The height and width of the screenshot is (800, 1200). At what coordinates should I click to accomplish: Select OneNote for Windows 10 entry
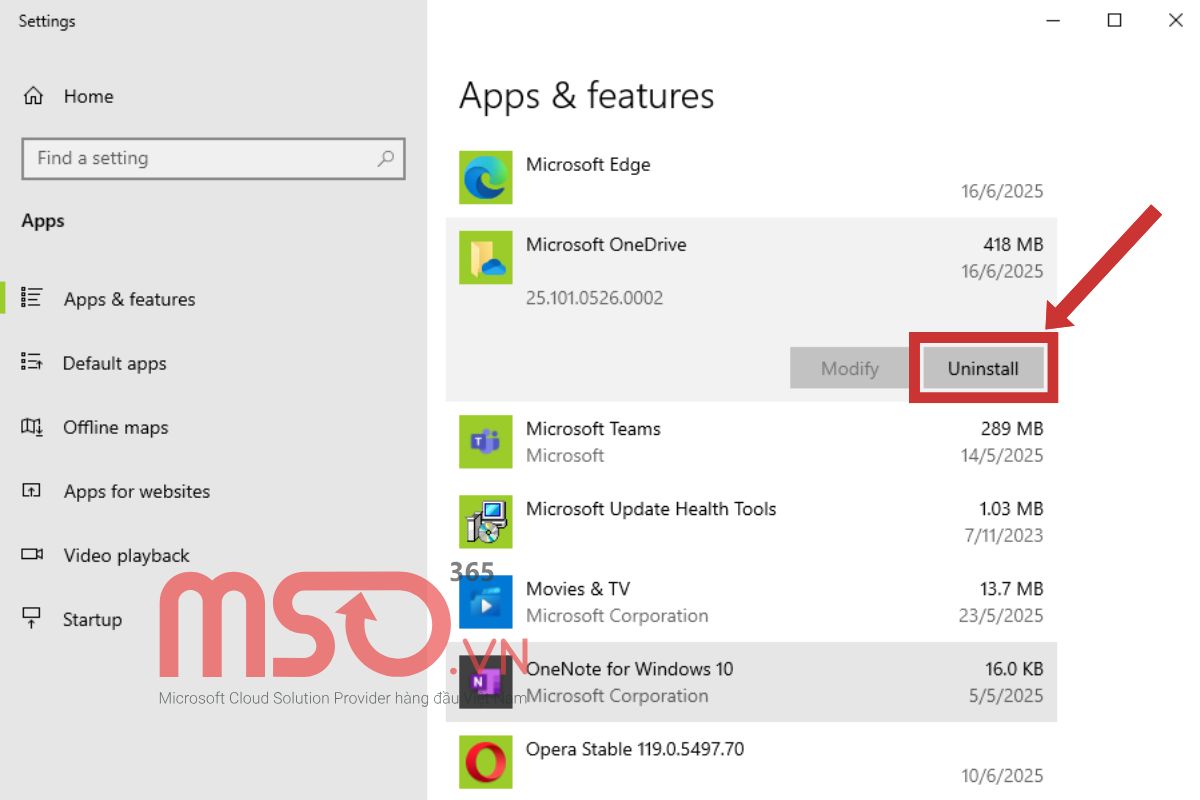(x=751, y=681)
